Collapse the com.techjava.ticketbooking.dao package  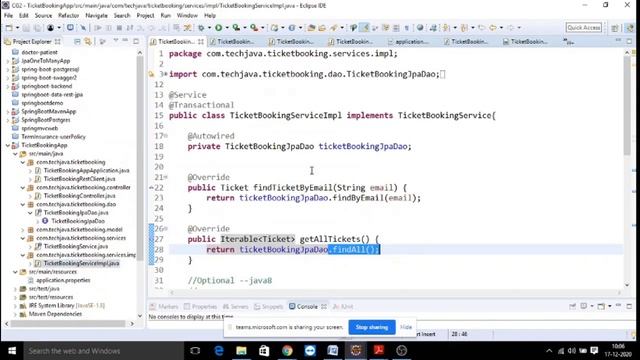(23, 204)
